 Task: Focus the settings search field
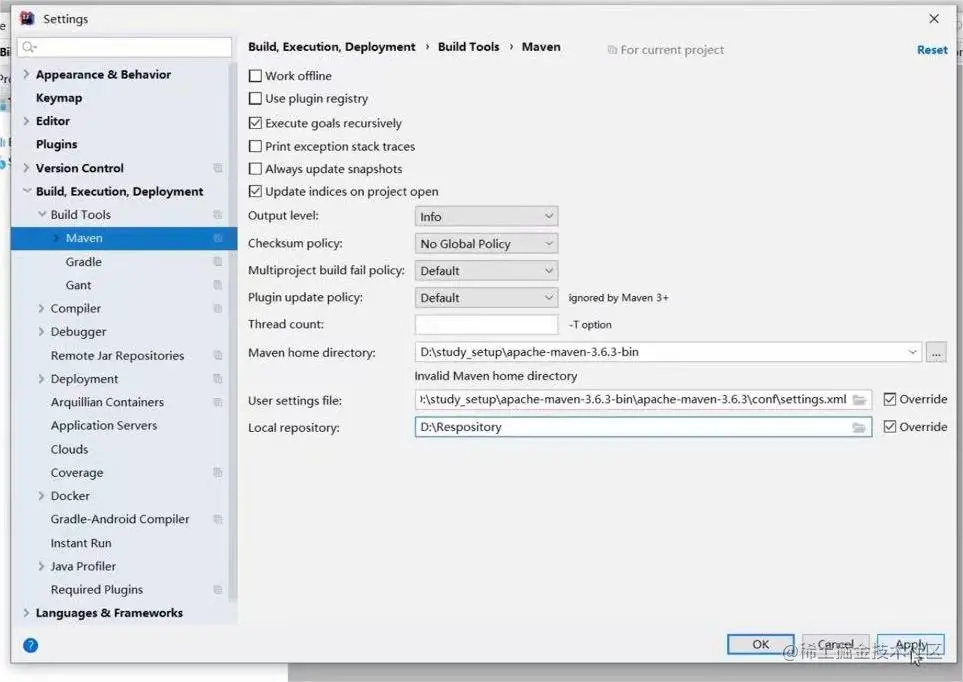(125, 47)
